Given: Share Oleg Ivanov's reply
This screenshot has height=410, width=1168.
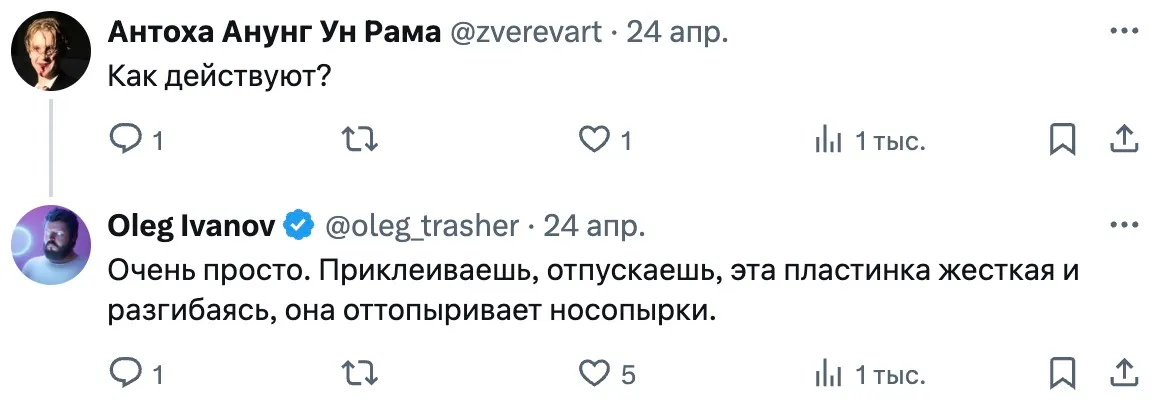Looking at the screenshot, I should coord(1124,374).
